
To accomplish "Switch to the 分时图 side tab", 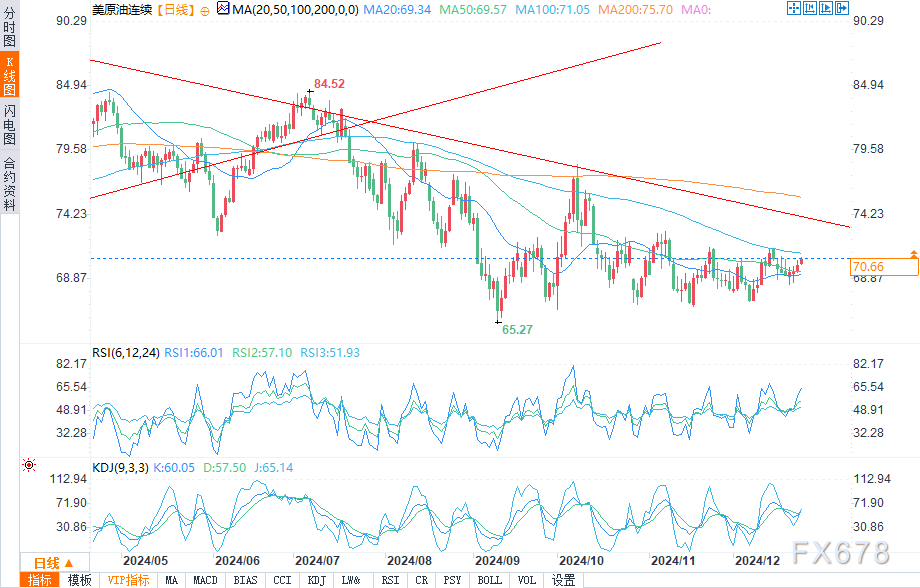I will (9, 29).
